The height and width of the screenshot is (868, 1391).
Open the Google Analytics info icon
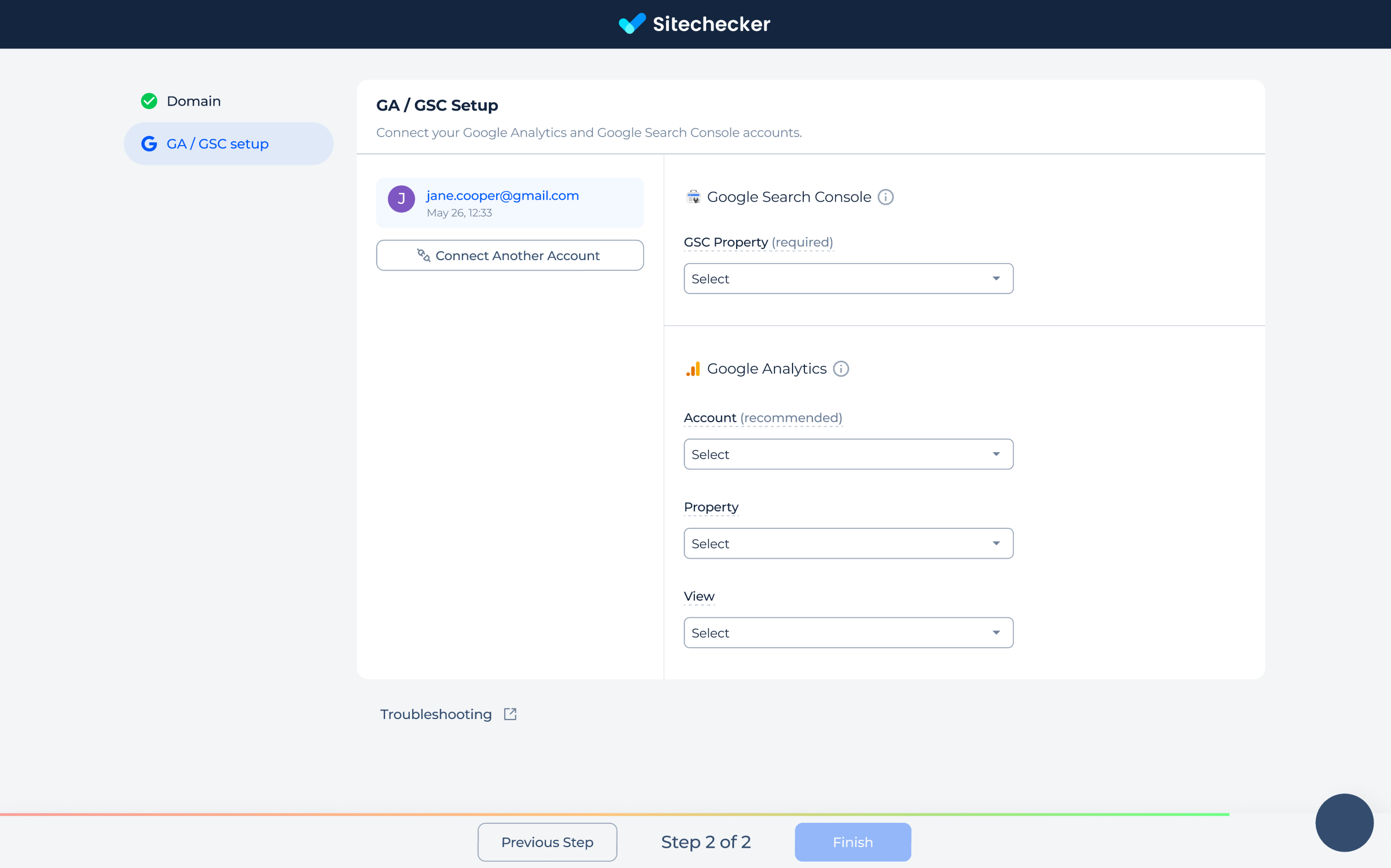click(841, 369)
